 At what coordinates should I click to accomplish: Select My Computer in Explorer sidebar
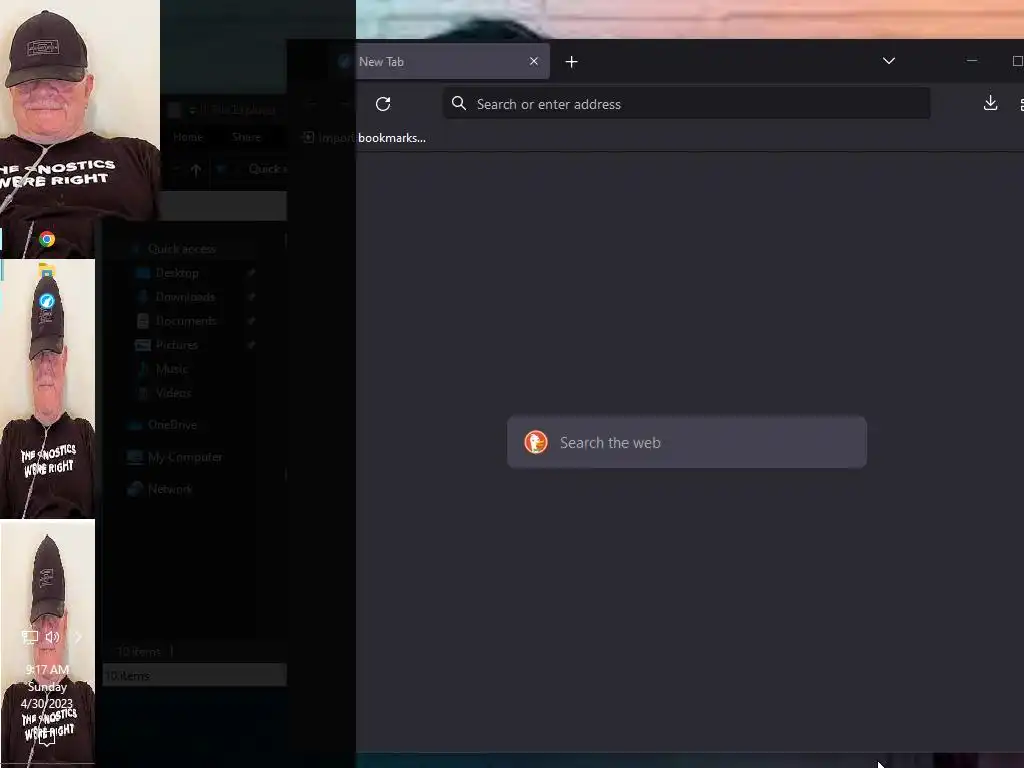coord(185,457)
